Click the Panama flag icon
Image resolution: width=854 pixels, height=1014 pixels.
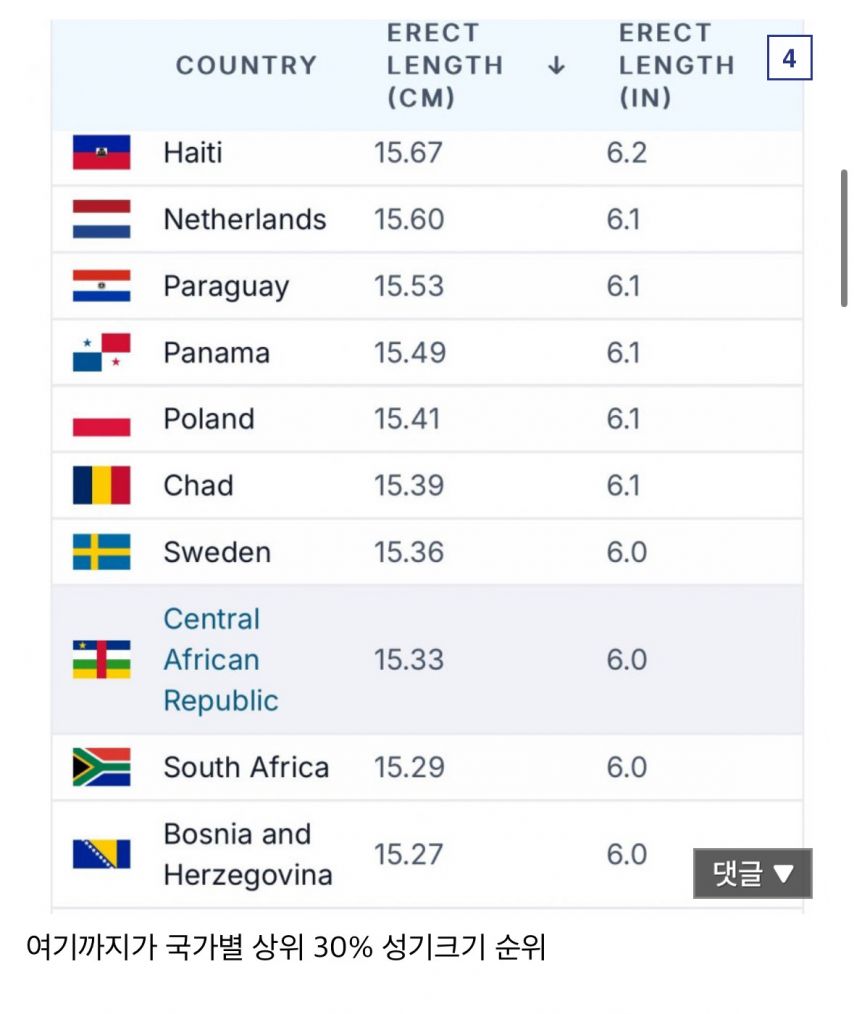101,353
